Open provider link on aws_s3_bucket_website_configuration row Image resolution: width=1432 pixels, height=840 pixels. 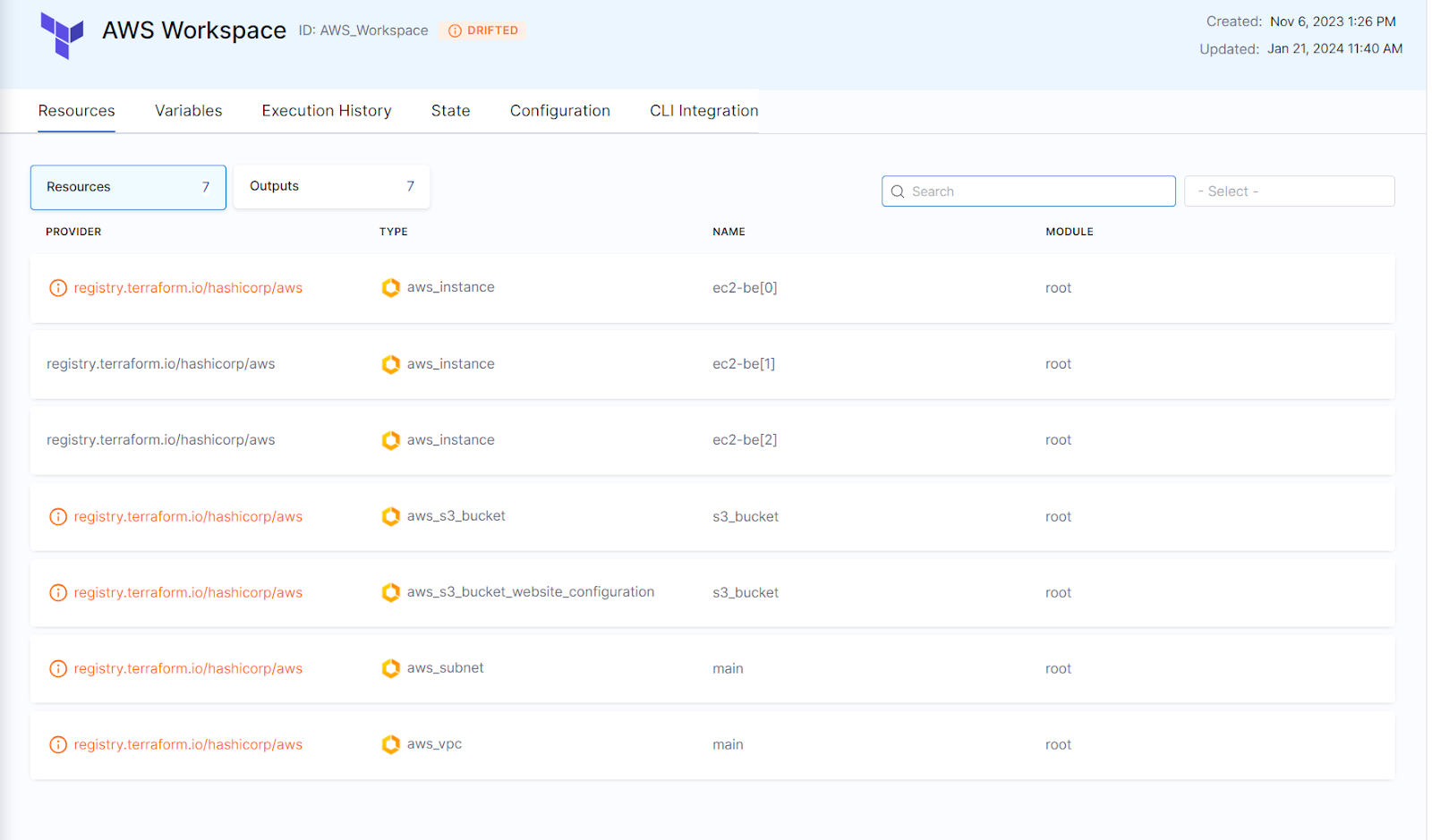tap(188, 593)
